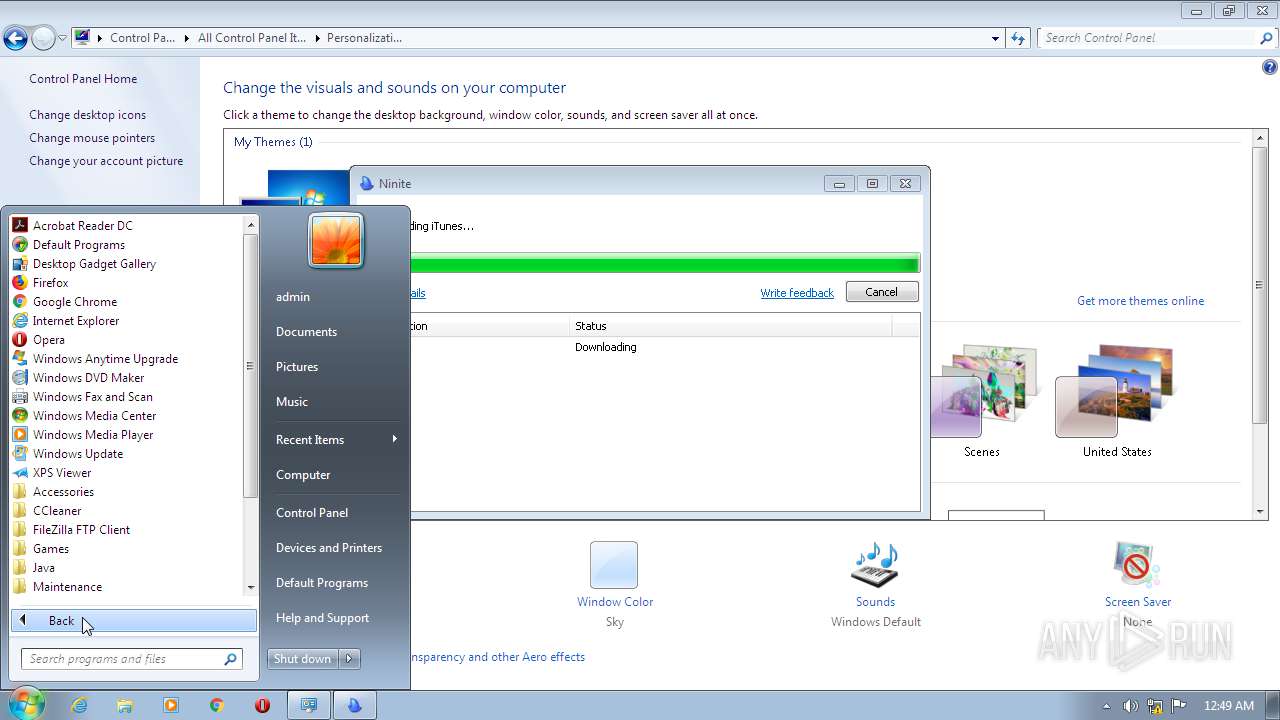Open Internet Explorer on the taskbar
Viewport: 1280px width, 720px height.
tap(79, 705)
